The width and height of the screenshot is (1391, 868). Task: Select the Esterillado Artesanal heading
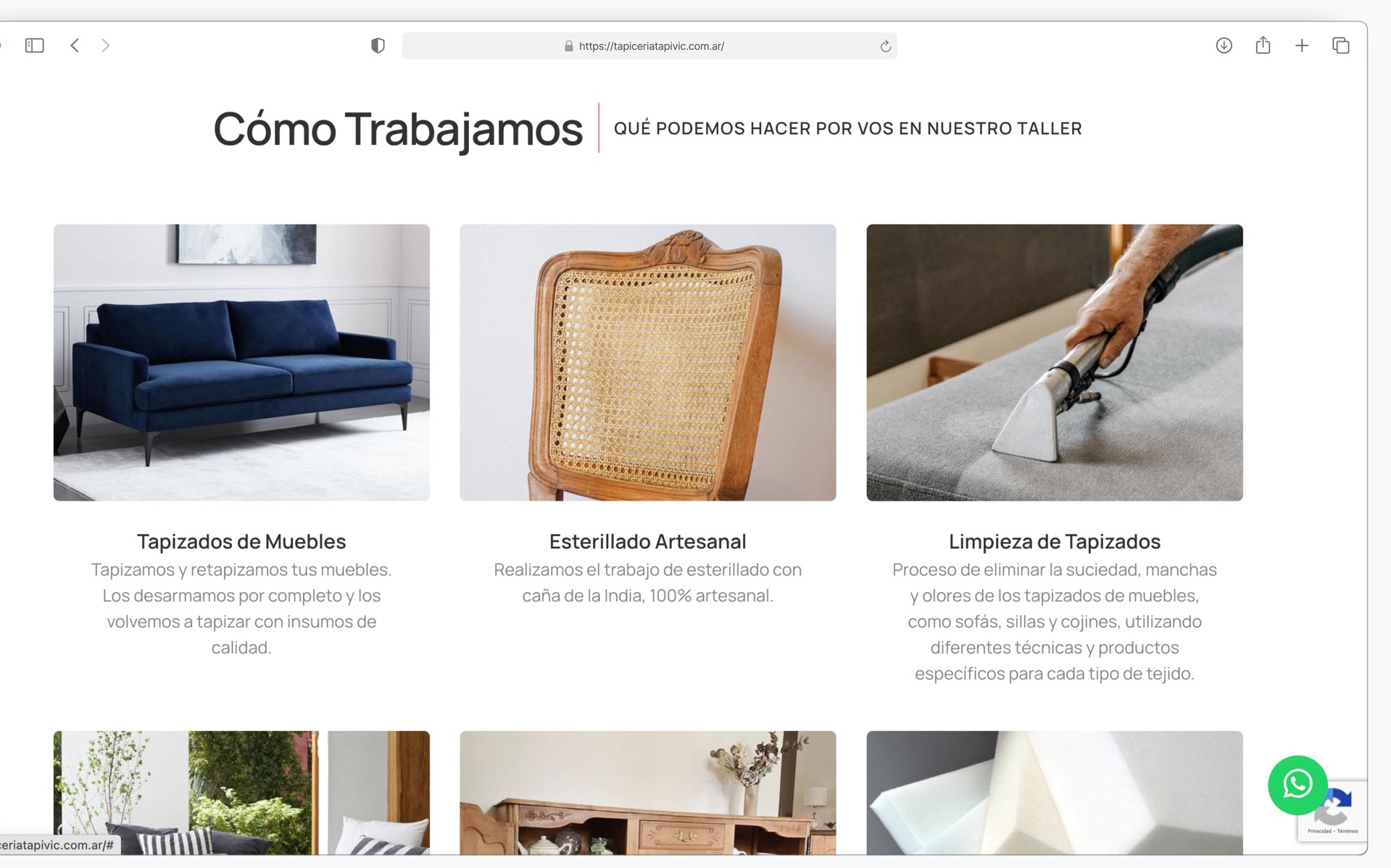coord(647,541)
